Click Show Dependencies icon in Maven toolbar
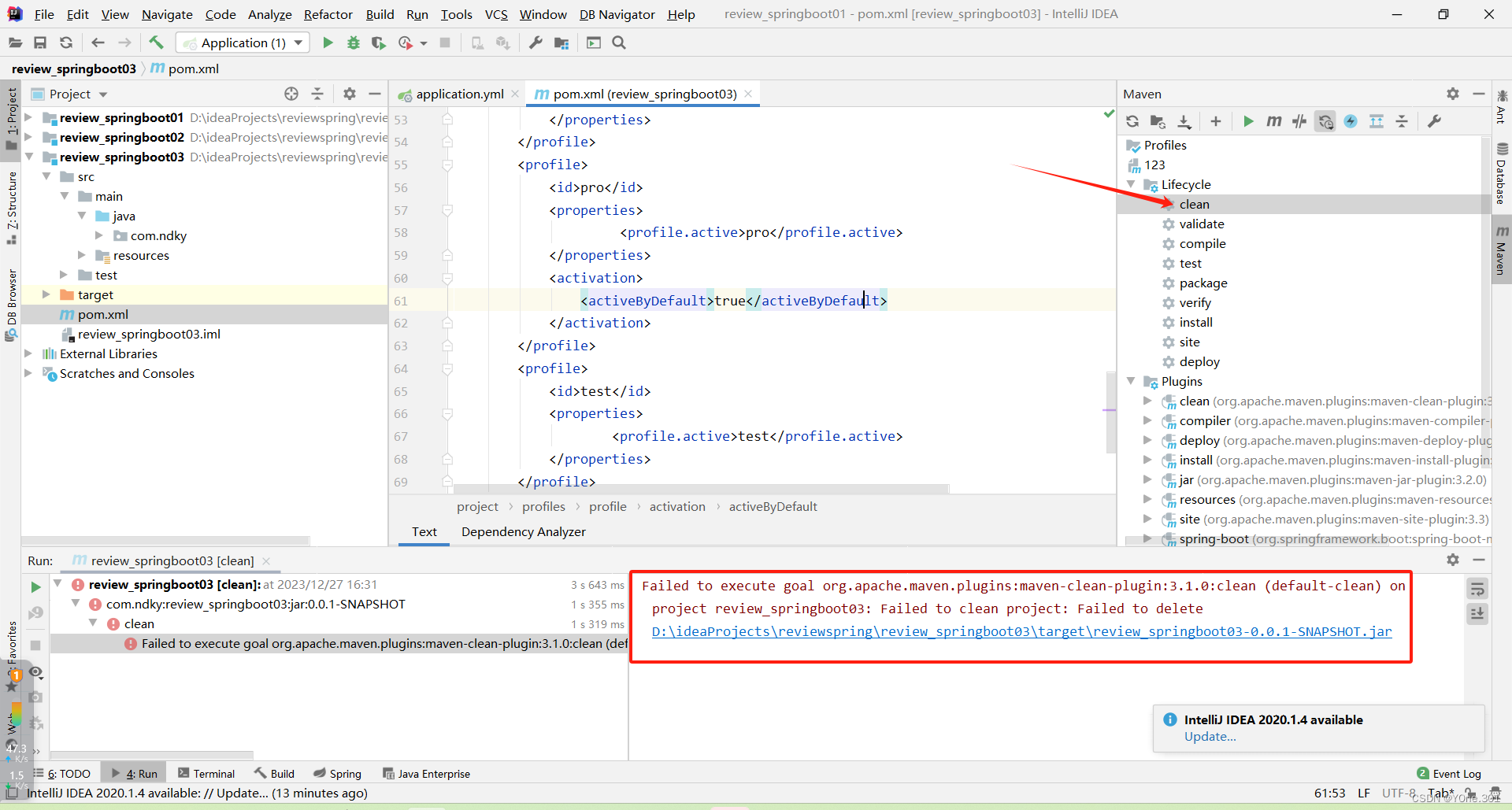The width and height of the screenshot is (1512, 810). coord(1377,121)
